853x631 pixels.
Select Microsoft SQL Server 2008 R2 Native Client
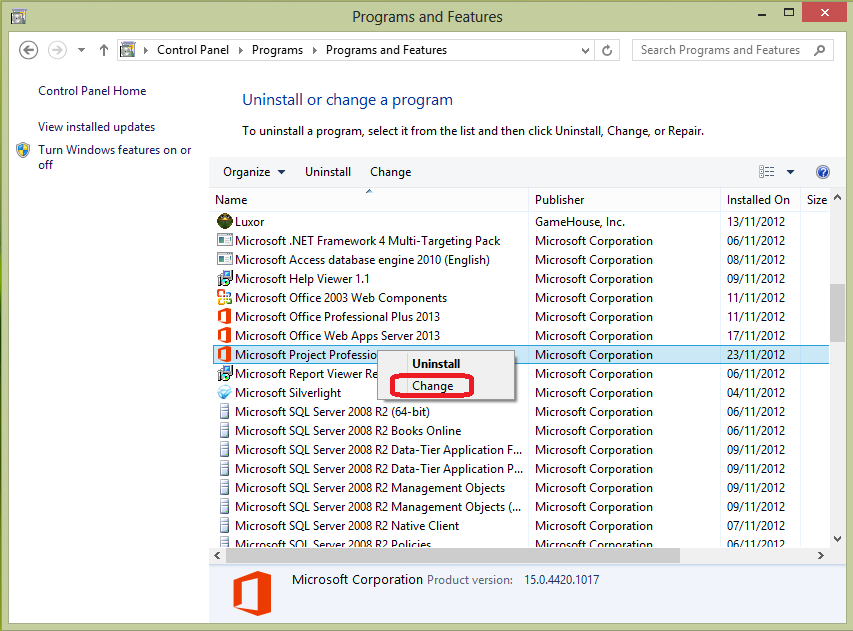(347, 526)
